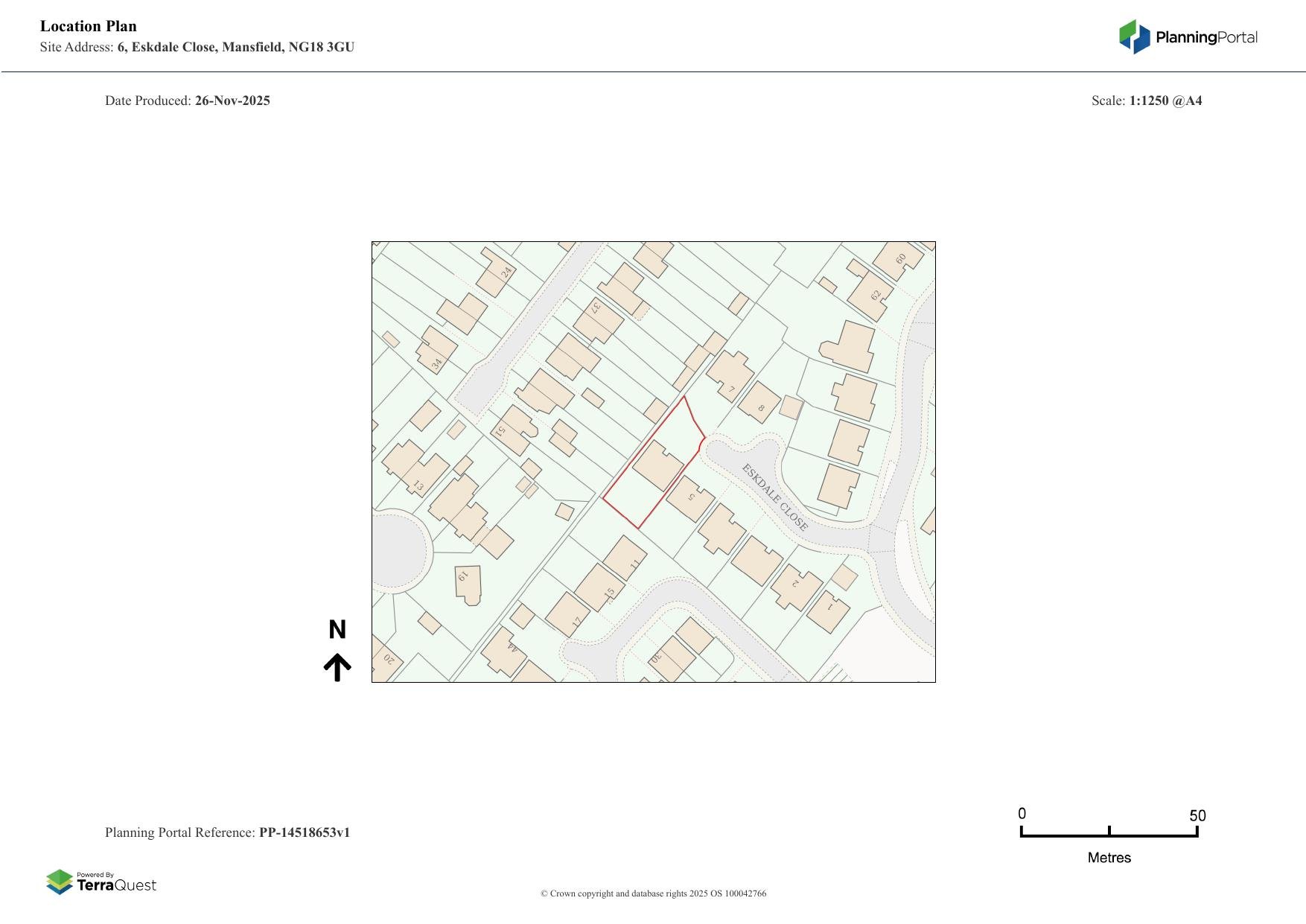Click the 50 label on scale bar
Viewport: 1306px width, 924px height.
1197,816
